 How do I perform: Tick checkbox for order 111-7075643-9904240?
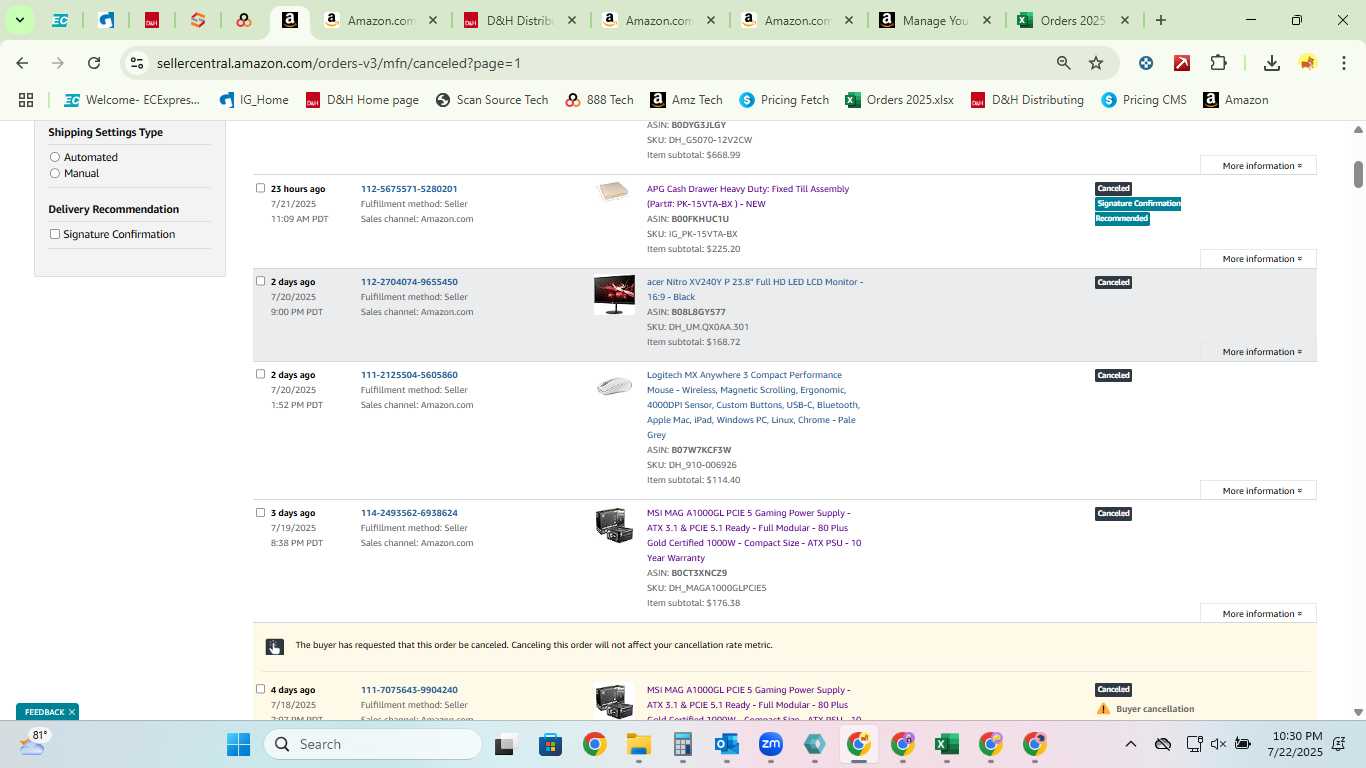[260, 689]
